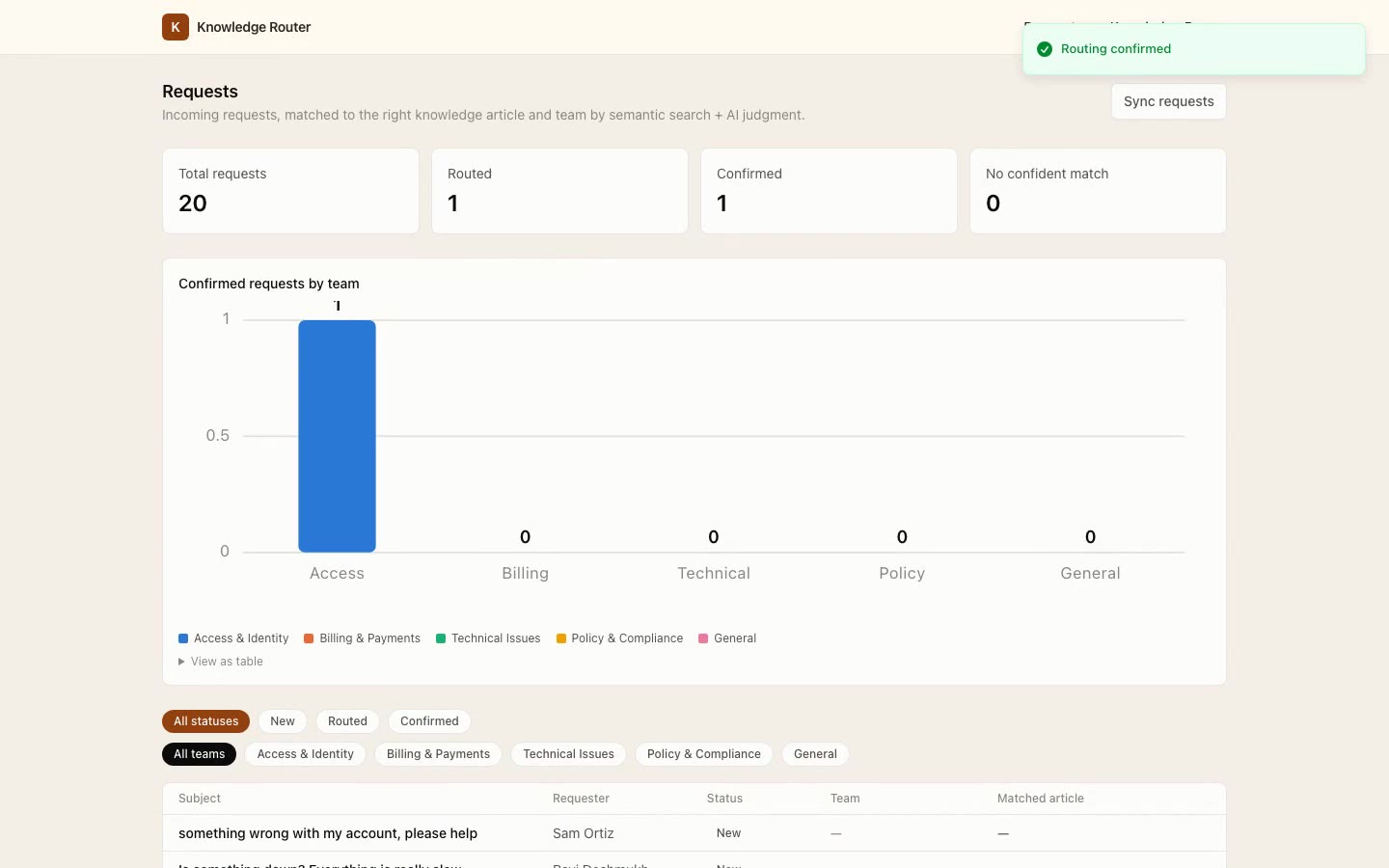
Task: Click the pink General legend swatch
Action: [703, 638]
